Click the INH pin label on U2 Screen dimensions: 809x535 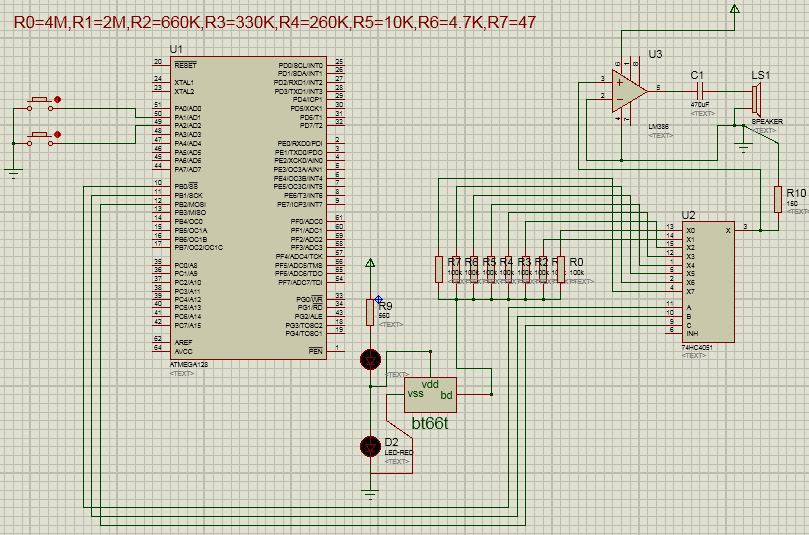pos(692,334)
